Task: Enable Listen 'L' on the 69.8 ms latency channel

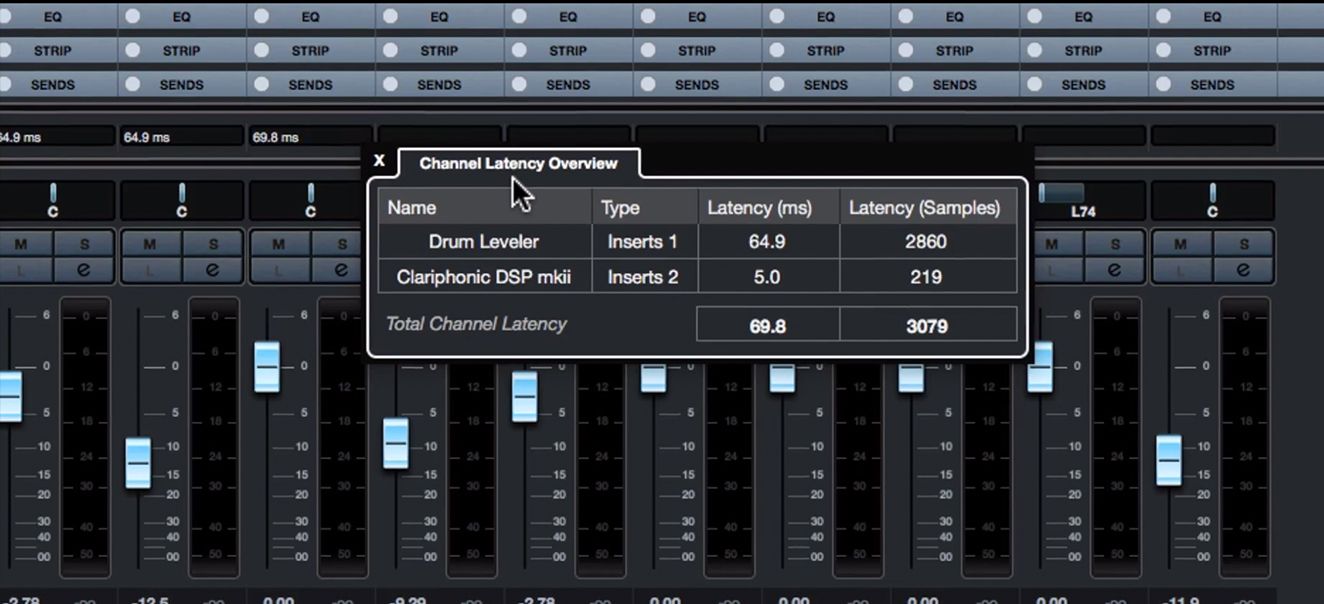Action: (x=278, y=269)
